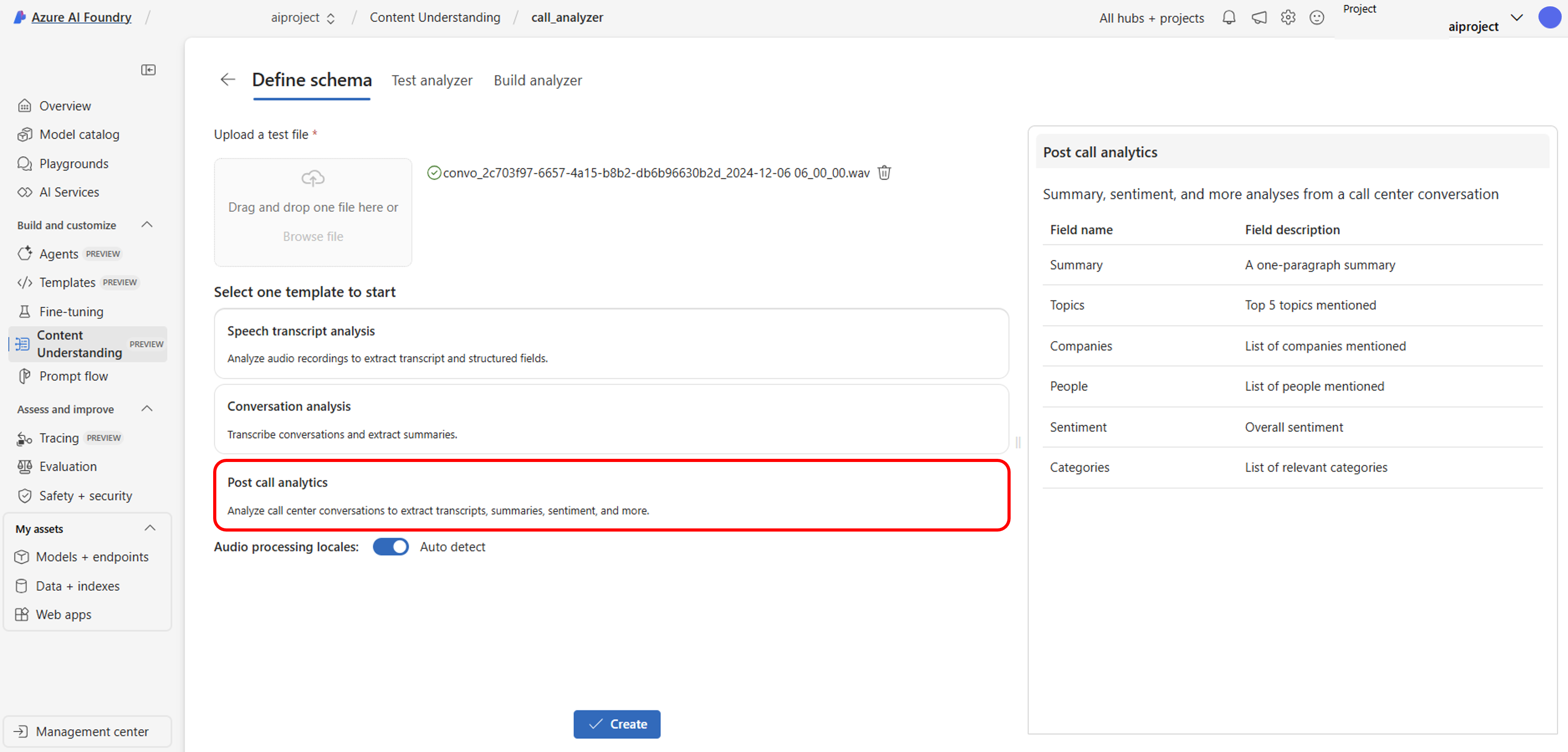This screenshot has height=752, width=1568.
Task: Switch to the Build analyzer tab
Action: tap(538, 80)
